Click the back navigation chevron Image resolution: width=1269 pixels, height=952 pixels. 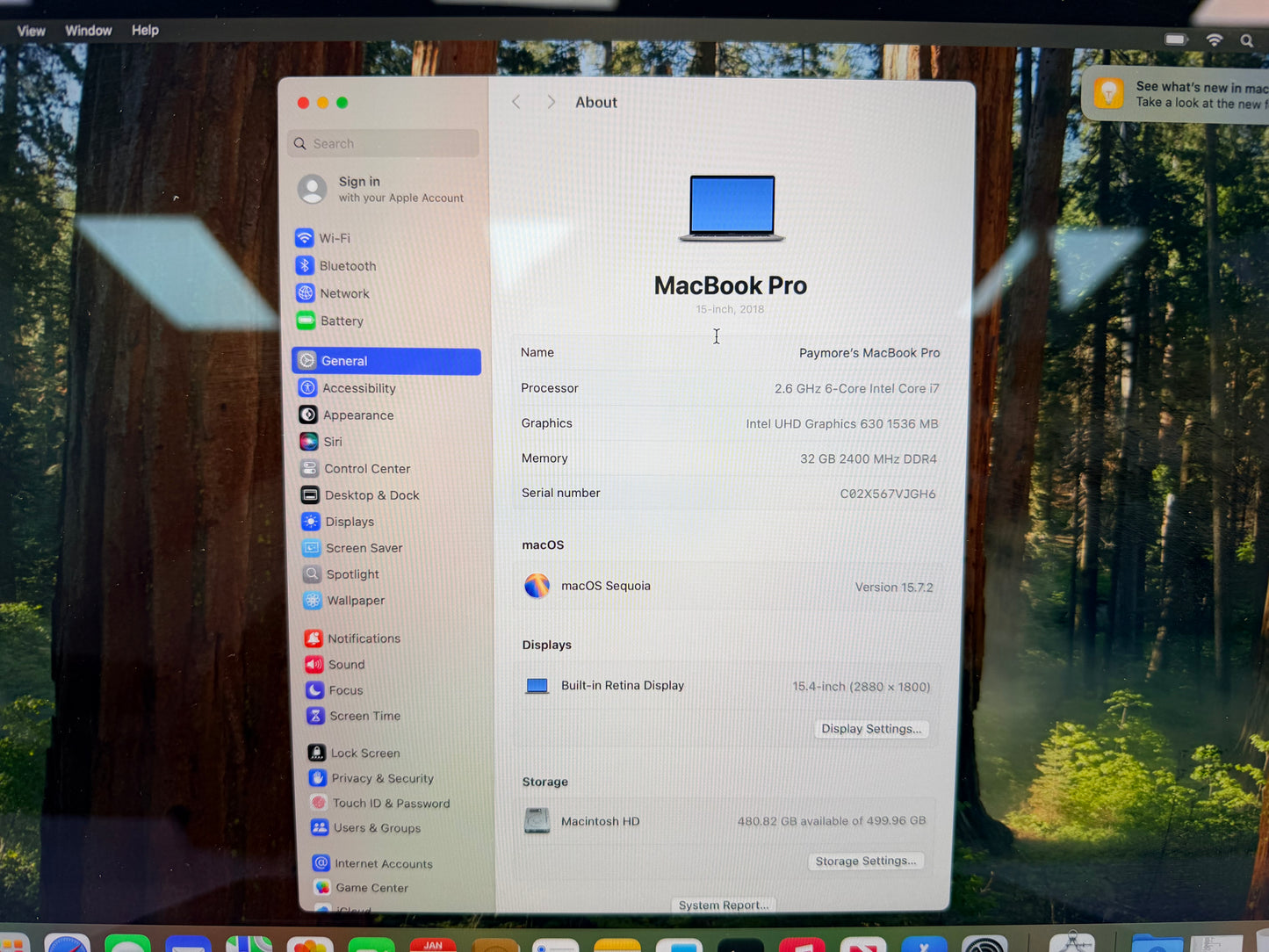click(516, 102)
